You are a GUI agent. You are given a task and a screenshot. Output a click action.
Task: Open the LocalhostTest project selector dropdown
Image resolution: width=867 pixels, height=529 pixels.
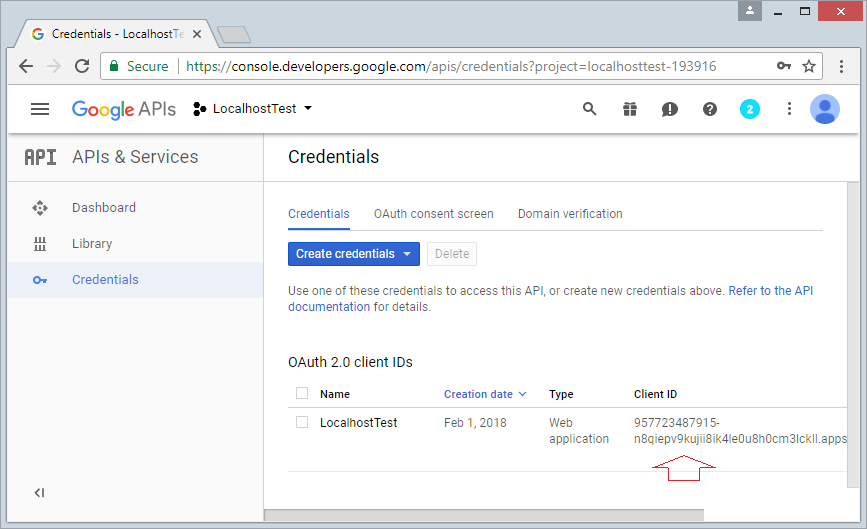(253, 109)
